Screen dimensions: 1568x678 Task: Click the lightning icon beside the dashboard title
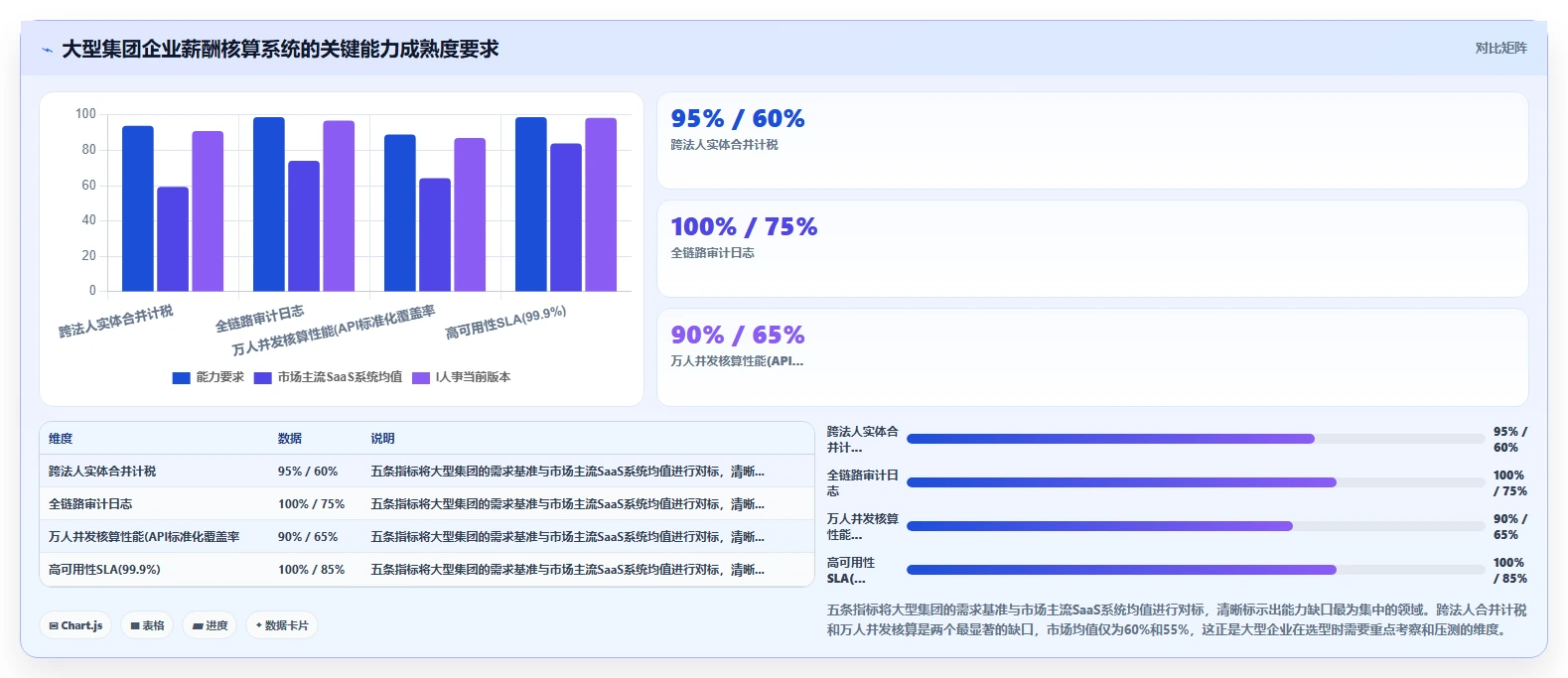tap(47, 50)
